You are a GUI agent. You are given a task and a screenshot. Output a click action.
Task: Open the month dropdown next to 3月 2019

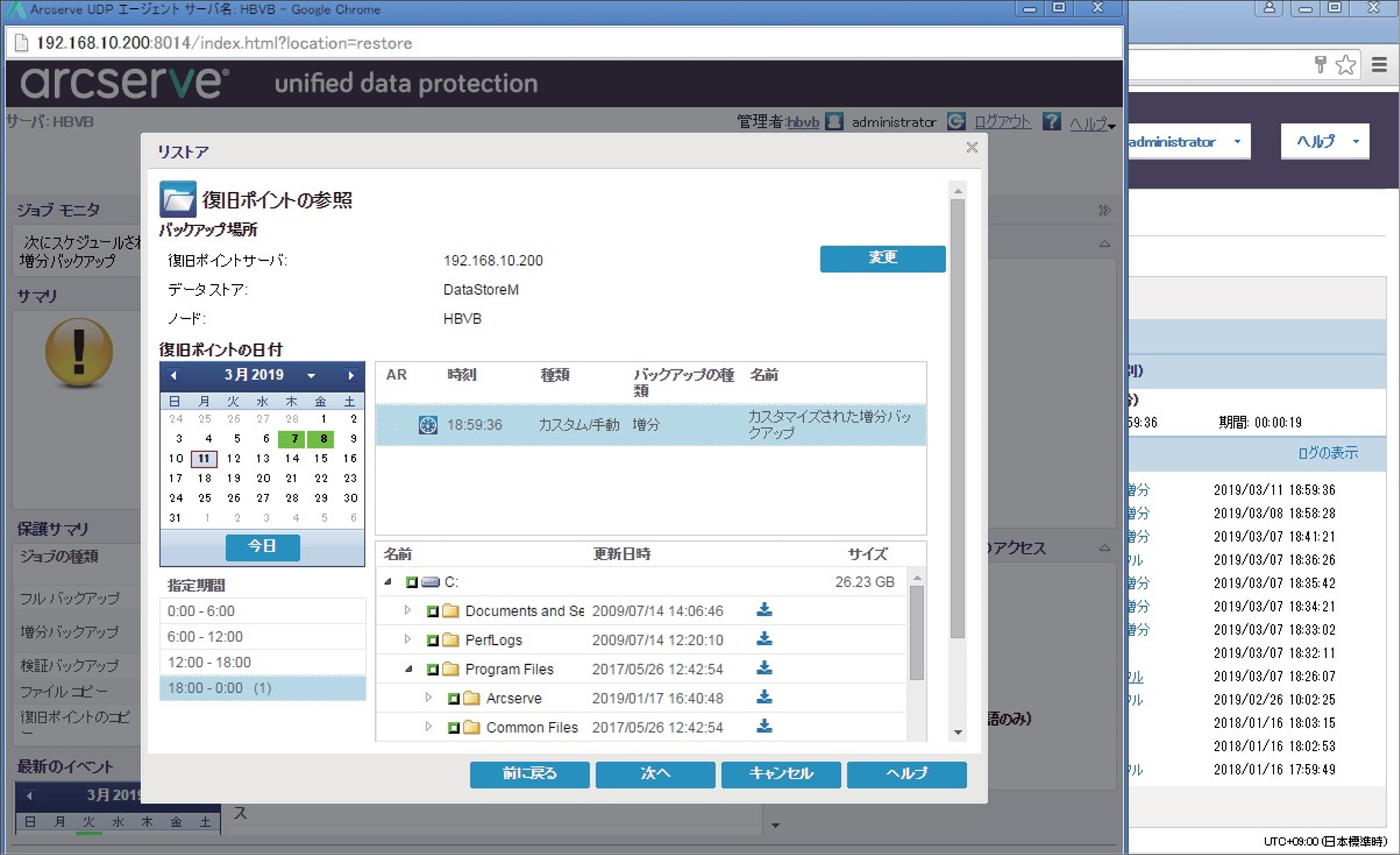pos(311,376)
